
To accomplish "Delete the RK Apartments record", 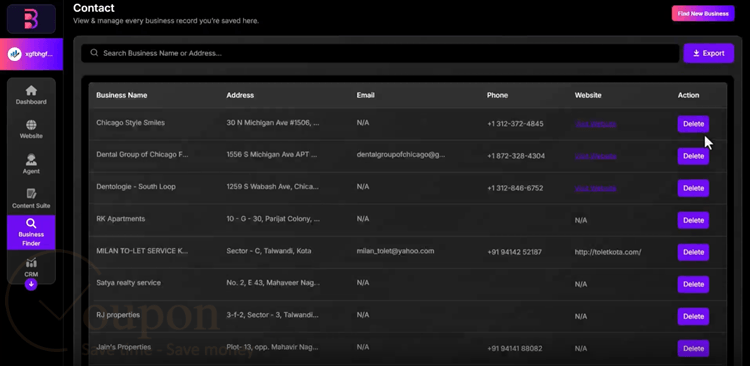I will pos(693,220).
